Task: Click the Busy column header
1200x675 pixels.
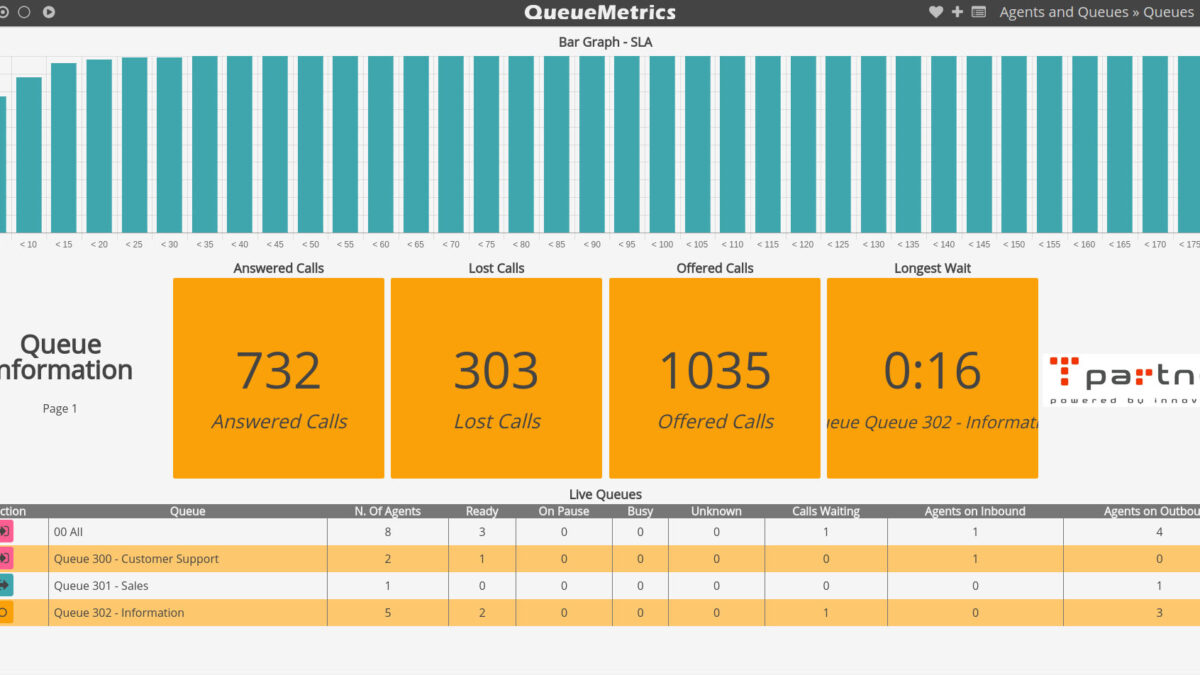Action: pyautogui.click(x=640, y=511)
